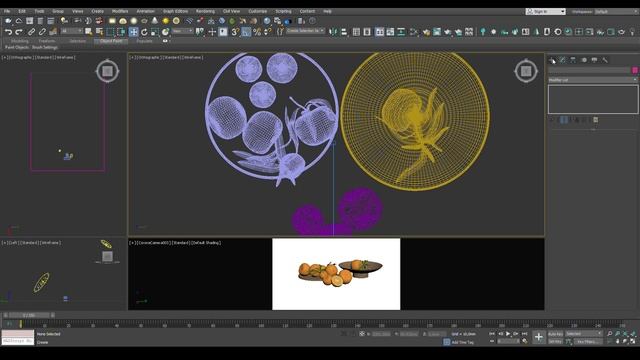The width and height of the screenshot is (640, 360).
Task: Toggle Percent Snap in main toolbar
Action: (257, 32)
